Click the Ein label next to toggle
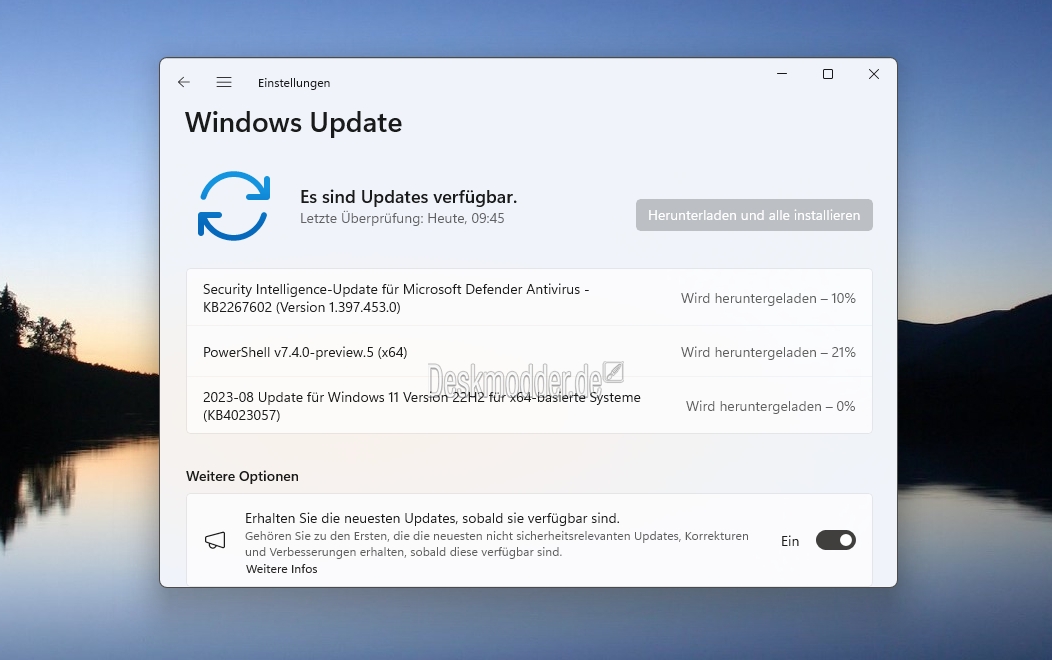 coord(790,541)
